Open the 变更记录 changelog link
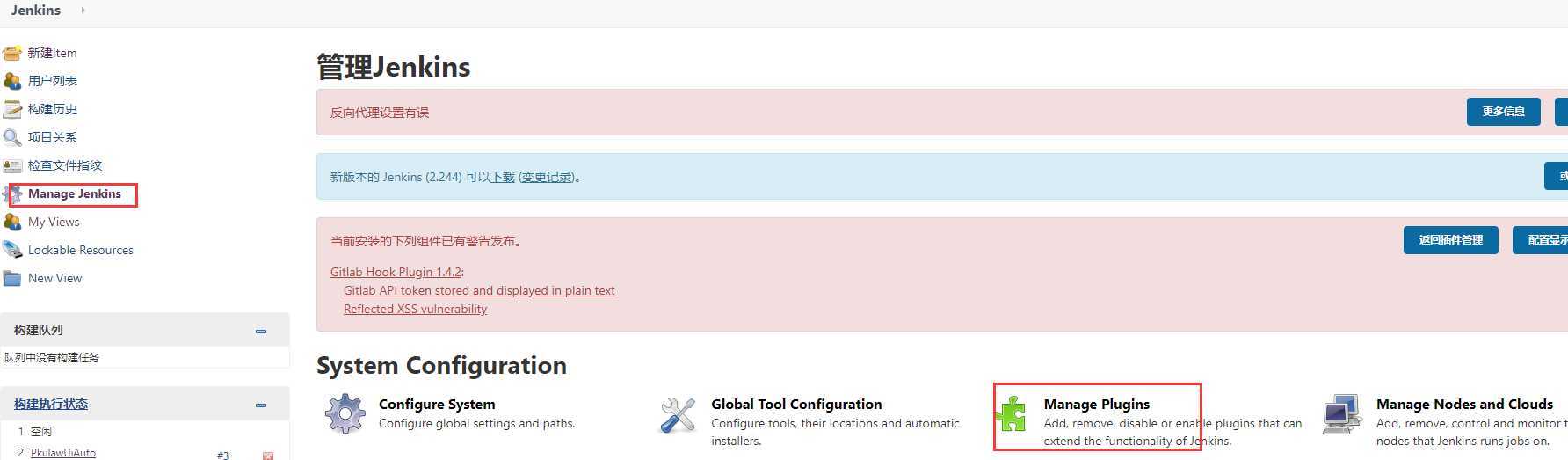 pos(547,177)
